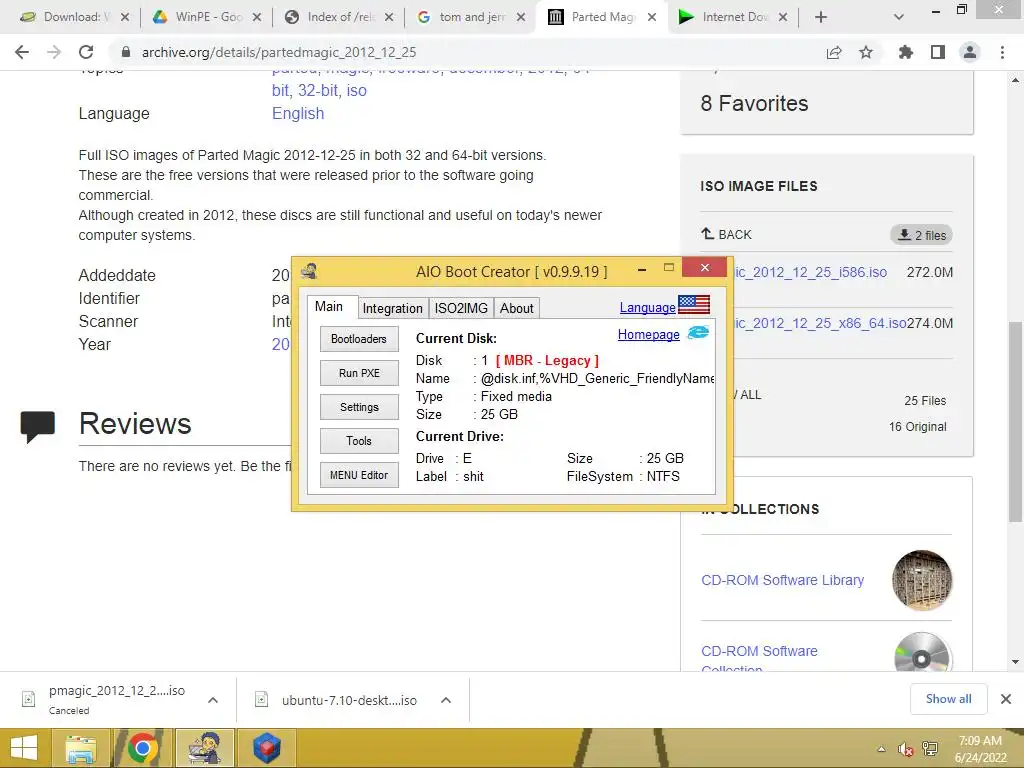Open the Chrome extensions puzzle icon
The width and height of the screenshot is (1024, 768).
coord(905,52)
